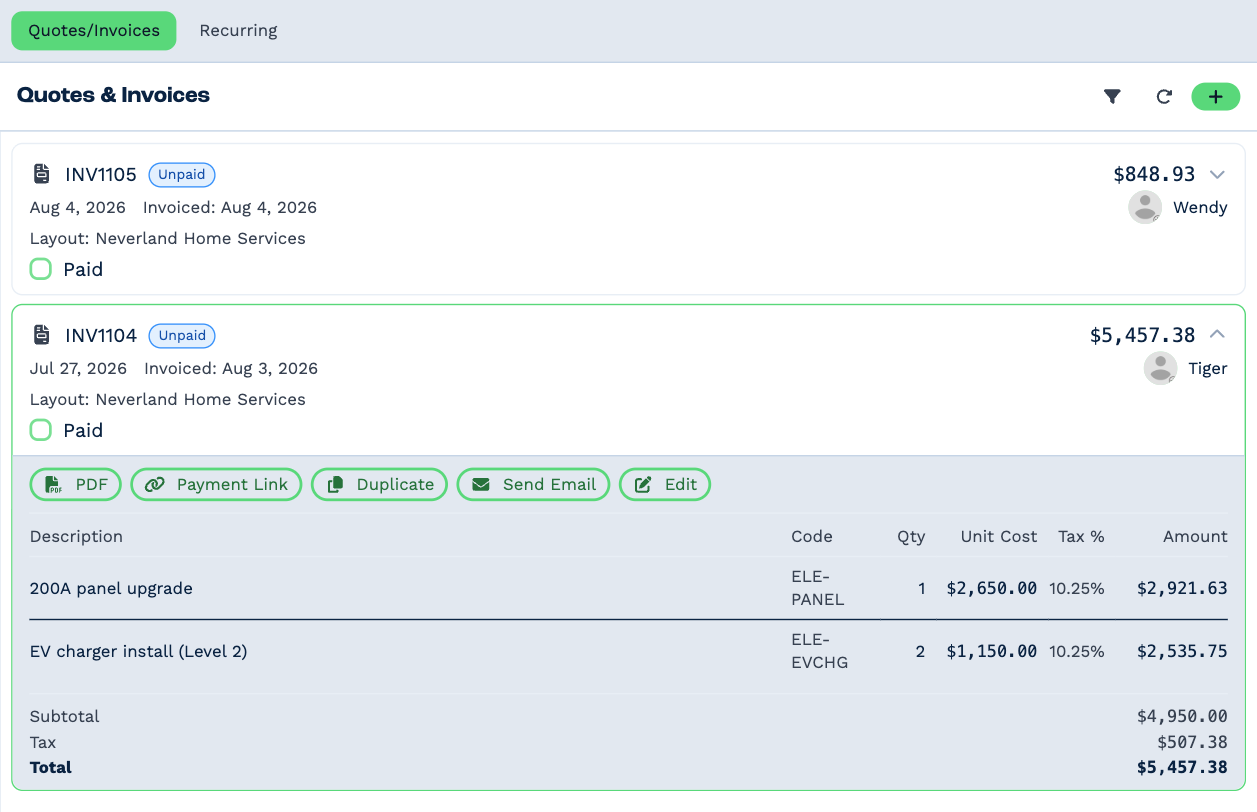Mark INV1105 as Paid
Viewport: 1257px width, 812px height.
[40, 269]
